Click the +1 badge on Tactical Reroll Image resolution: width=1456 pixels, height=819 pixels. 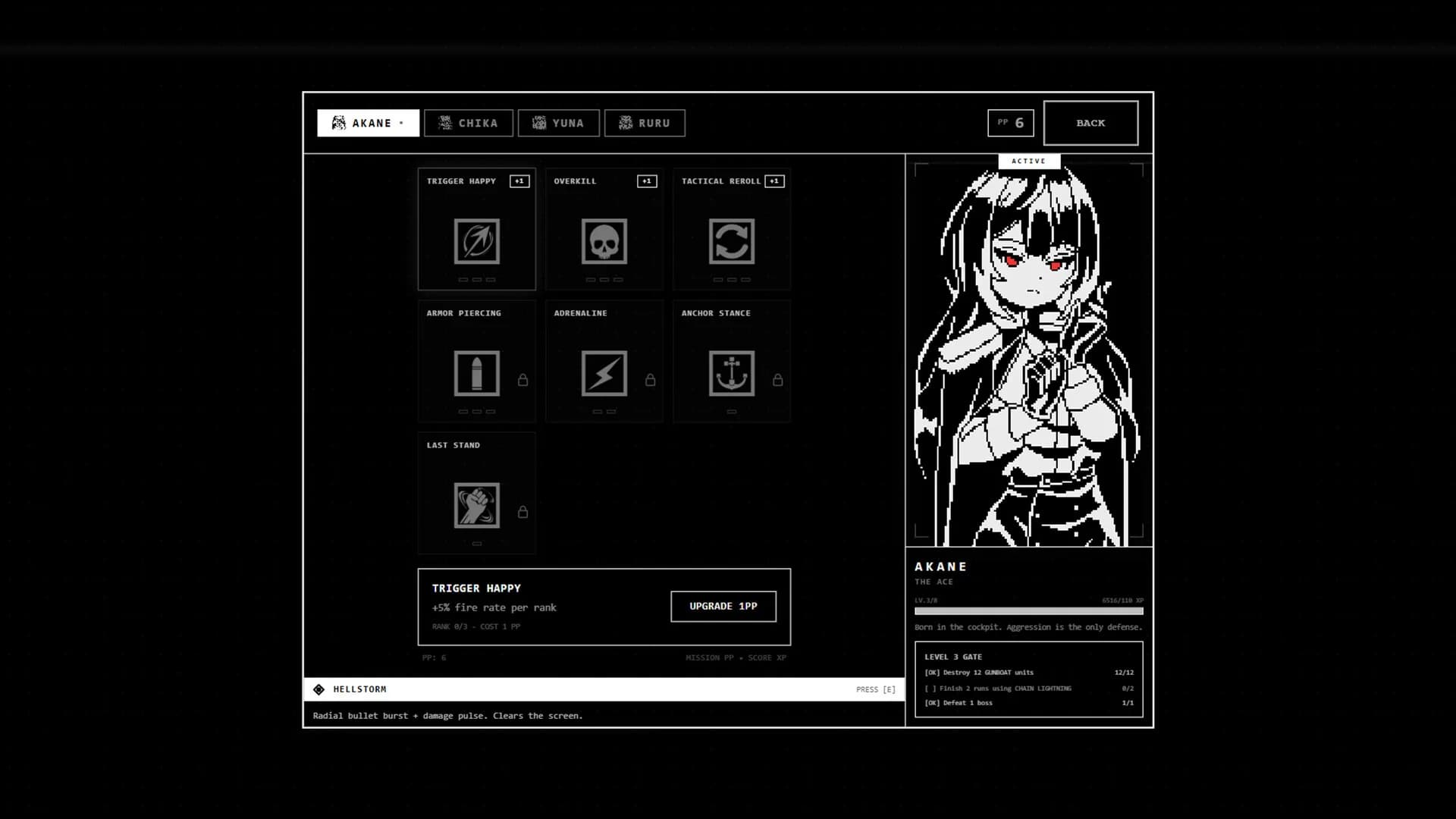[x=774, y=181]
